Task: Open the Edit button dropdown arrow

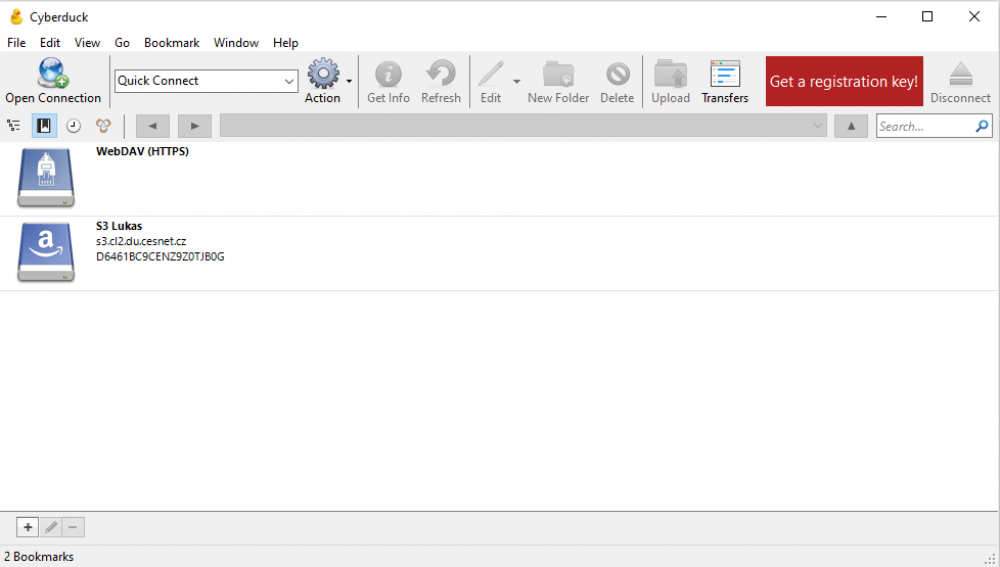Action: point(517,82)
